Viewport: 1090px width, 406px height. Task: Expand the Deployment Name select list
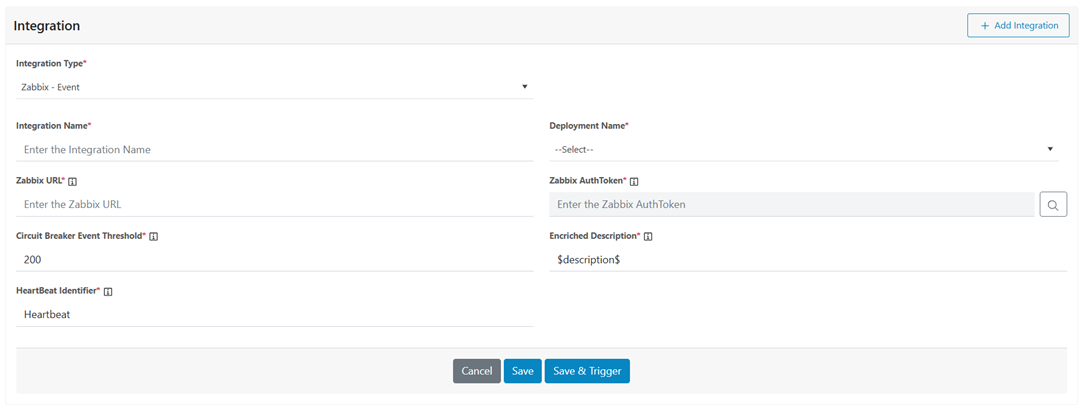[x=803, y=149]
